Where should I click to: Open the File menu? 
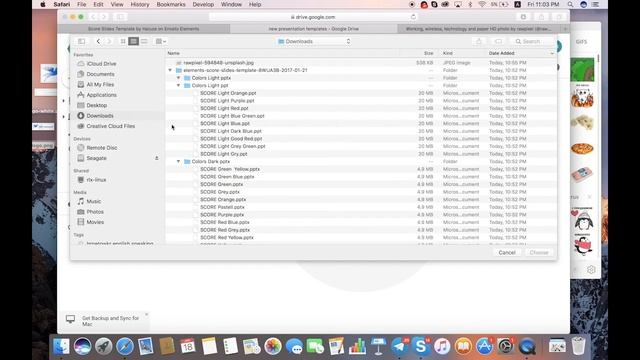pyautogui.click(x=82, y=4)
